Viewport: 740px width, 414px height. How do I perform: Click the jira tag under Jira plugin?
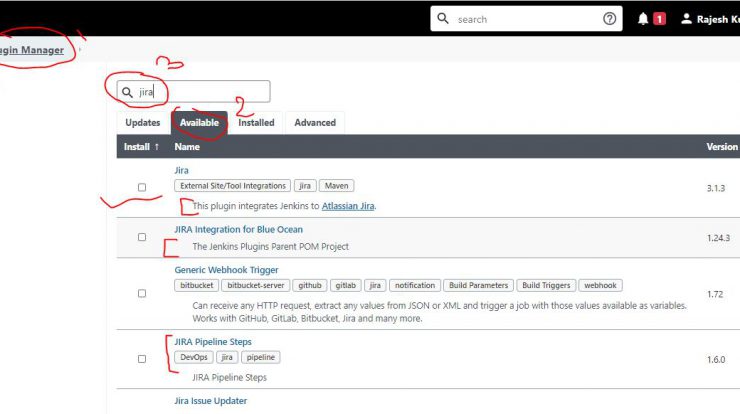[x=305, y=186]
